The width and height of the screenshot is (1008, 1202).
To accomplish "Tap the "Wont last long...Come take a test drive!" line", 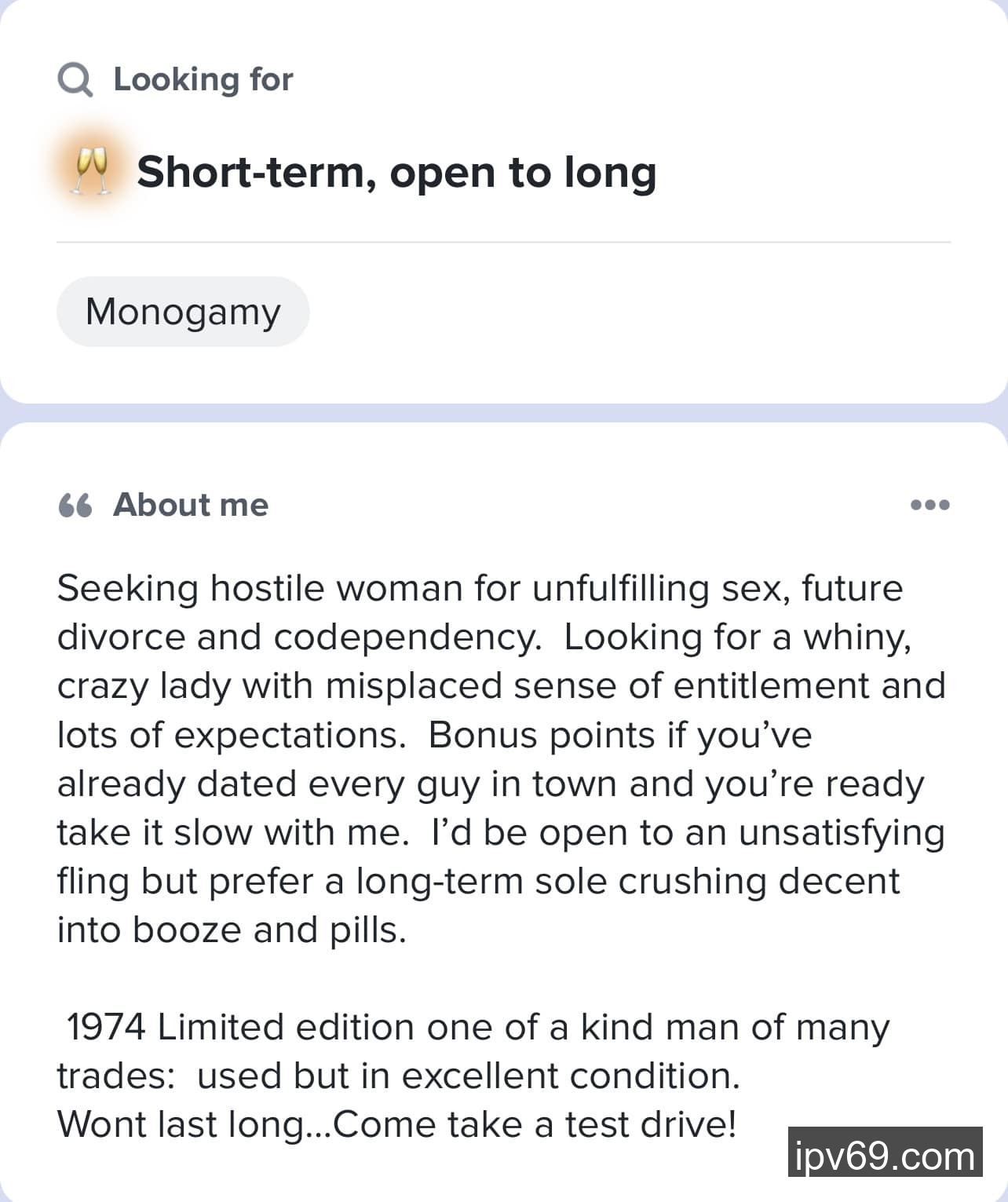I will [x=397, y=1124].
